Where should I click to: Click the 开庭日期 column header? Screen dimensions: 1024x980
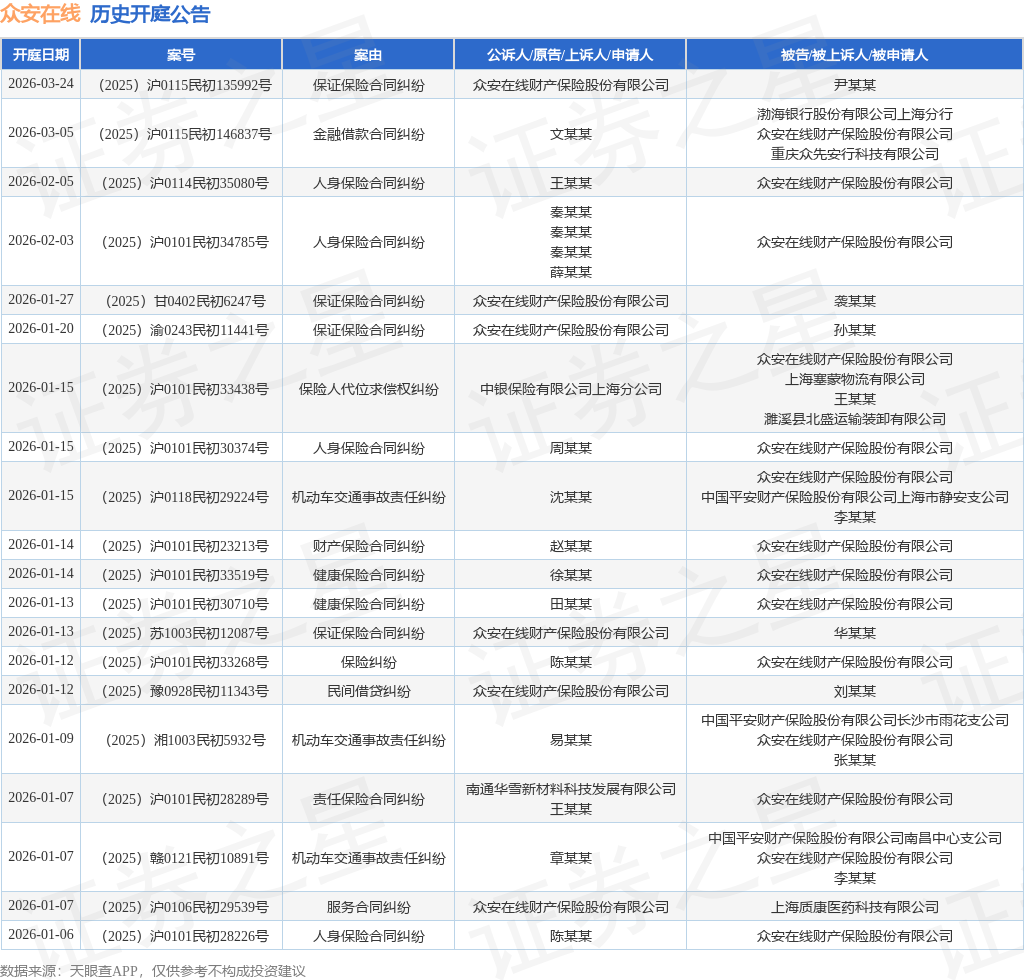click(x=40, y=55)
